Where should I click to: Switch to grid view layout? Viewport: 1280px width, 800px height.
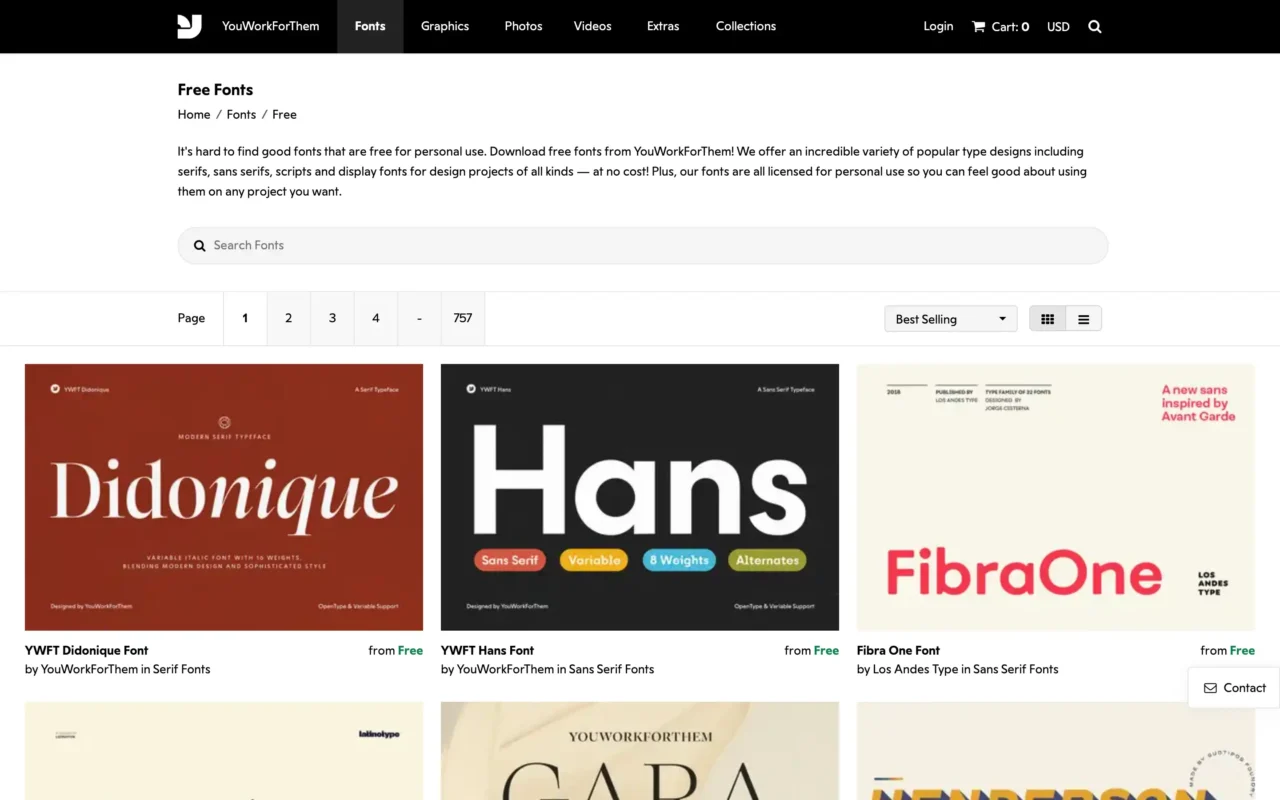(1047, 319)
